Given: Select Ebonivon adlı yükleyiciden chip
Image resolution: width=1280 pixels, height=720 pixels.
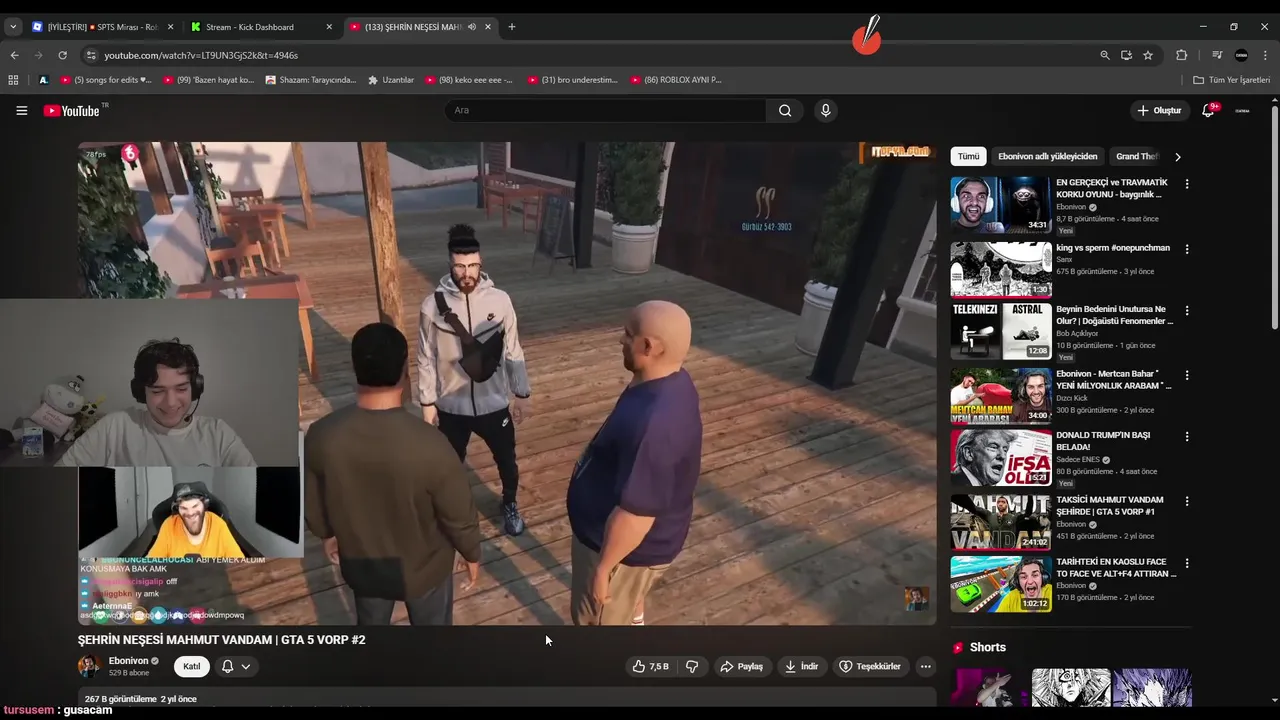Looking at the screenshot, I should pyautogui.click(x=1047, y=156).
